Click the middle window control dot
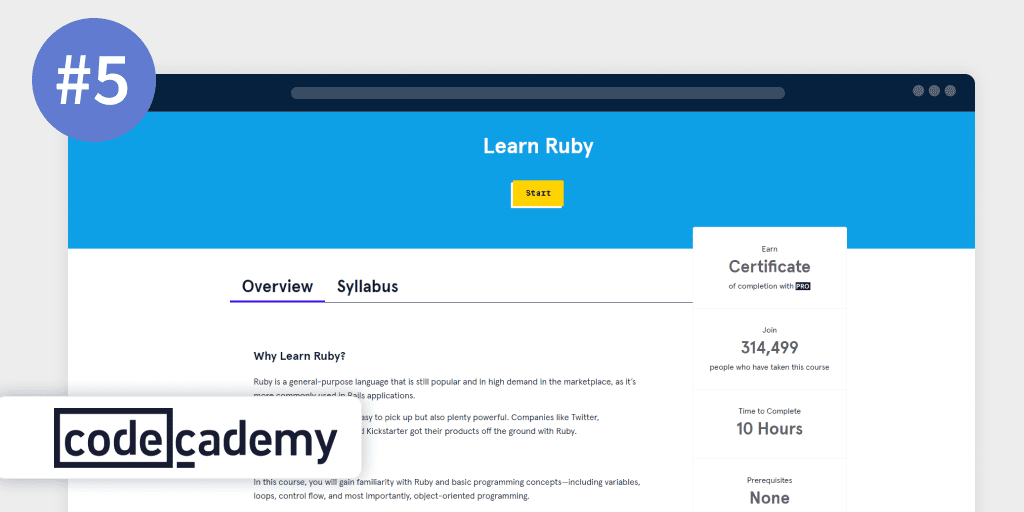1024x512 pixels. 934,91
